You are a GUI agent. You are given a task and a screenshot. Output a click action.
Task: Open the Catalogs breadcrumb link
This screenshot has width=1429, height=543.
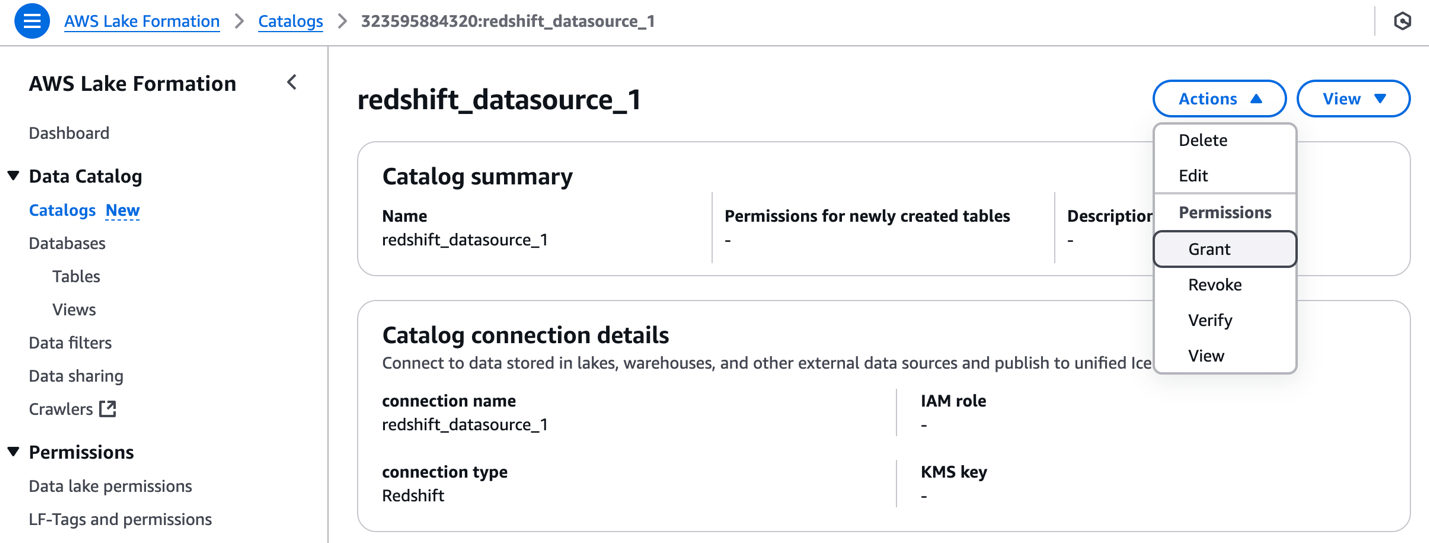(x=290, y=21)
